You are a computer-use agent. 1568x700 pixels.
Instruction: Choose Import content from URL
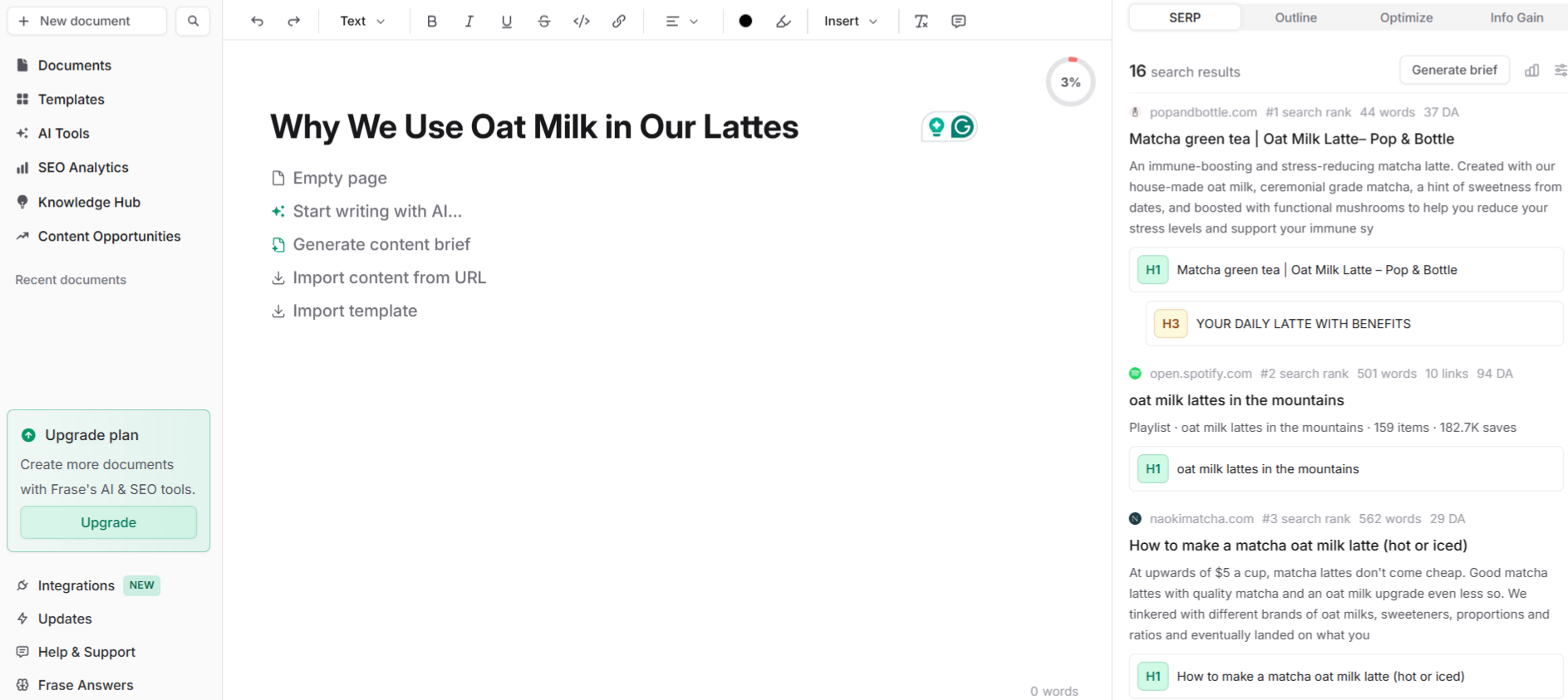click(x=379, y=278)
